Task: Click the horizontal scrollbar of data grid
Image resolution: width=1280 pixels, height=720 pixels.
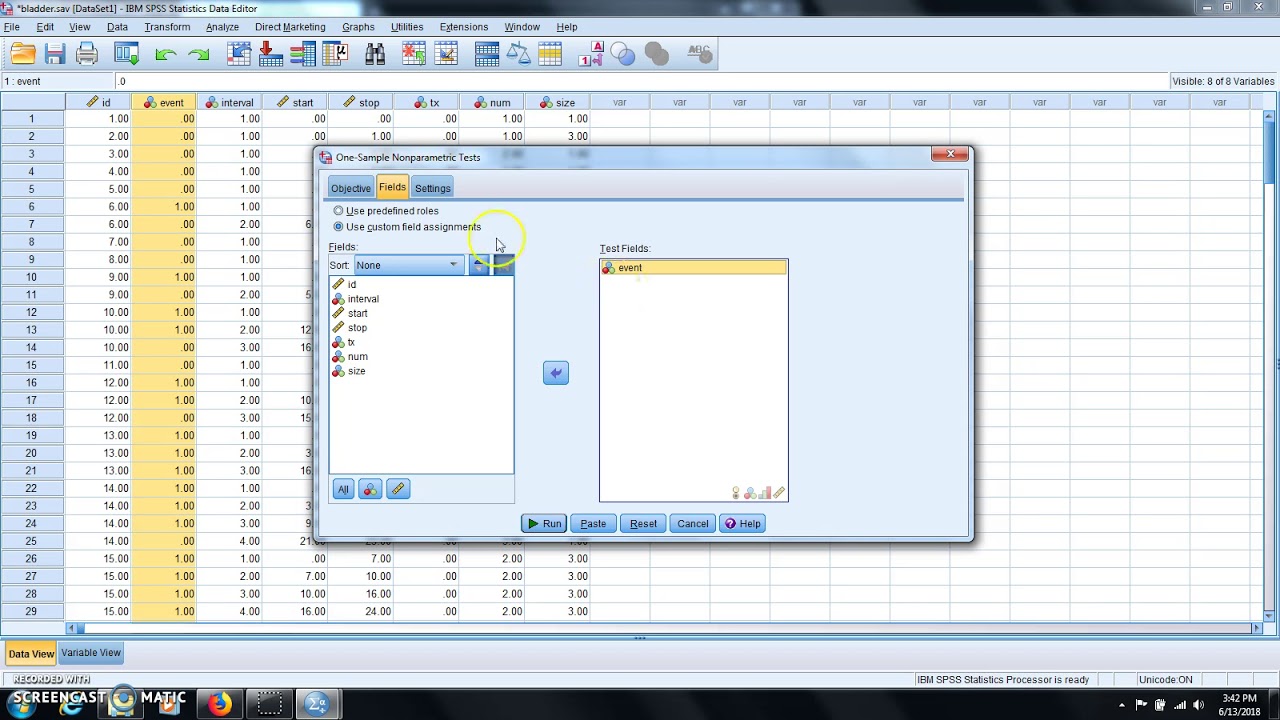Action: coord(666,628)
